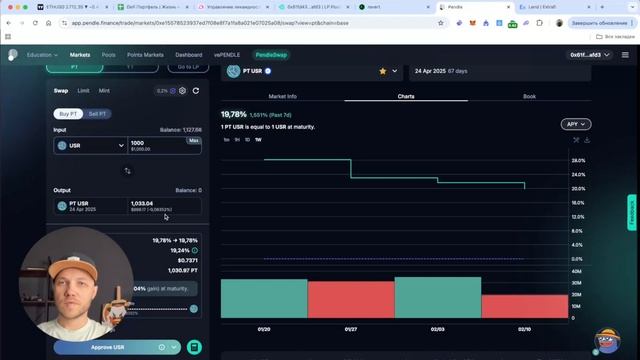
Task: Select the Buy PT toggle
Action: tap(68, 114)
